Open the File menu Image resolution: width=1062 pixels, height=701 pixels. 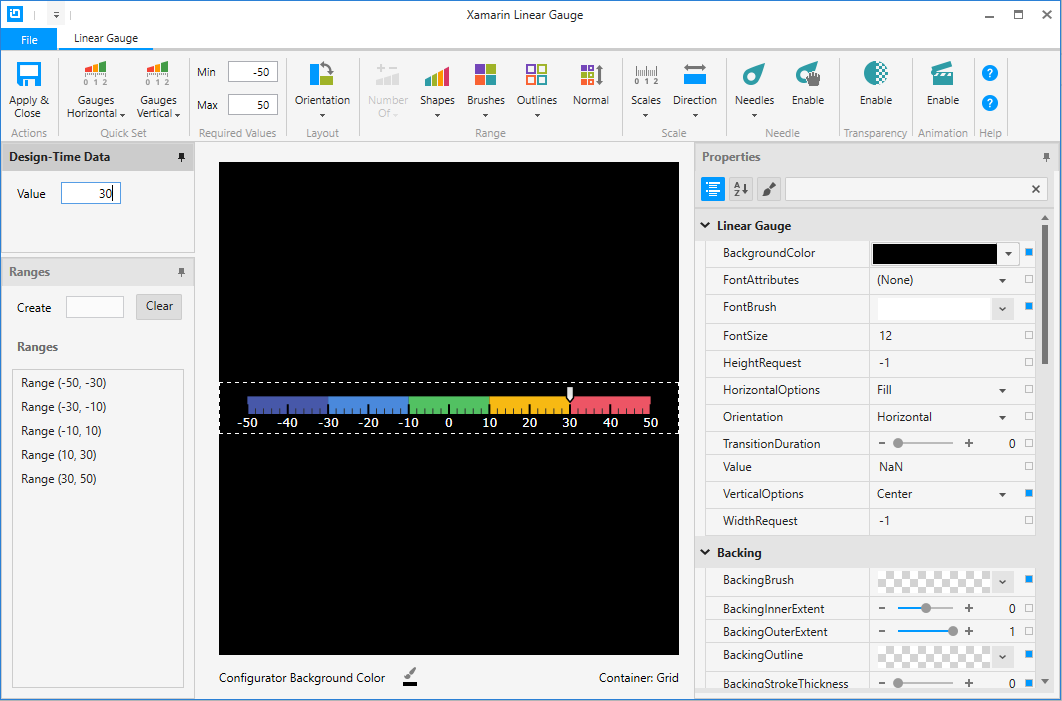29,39
